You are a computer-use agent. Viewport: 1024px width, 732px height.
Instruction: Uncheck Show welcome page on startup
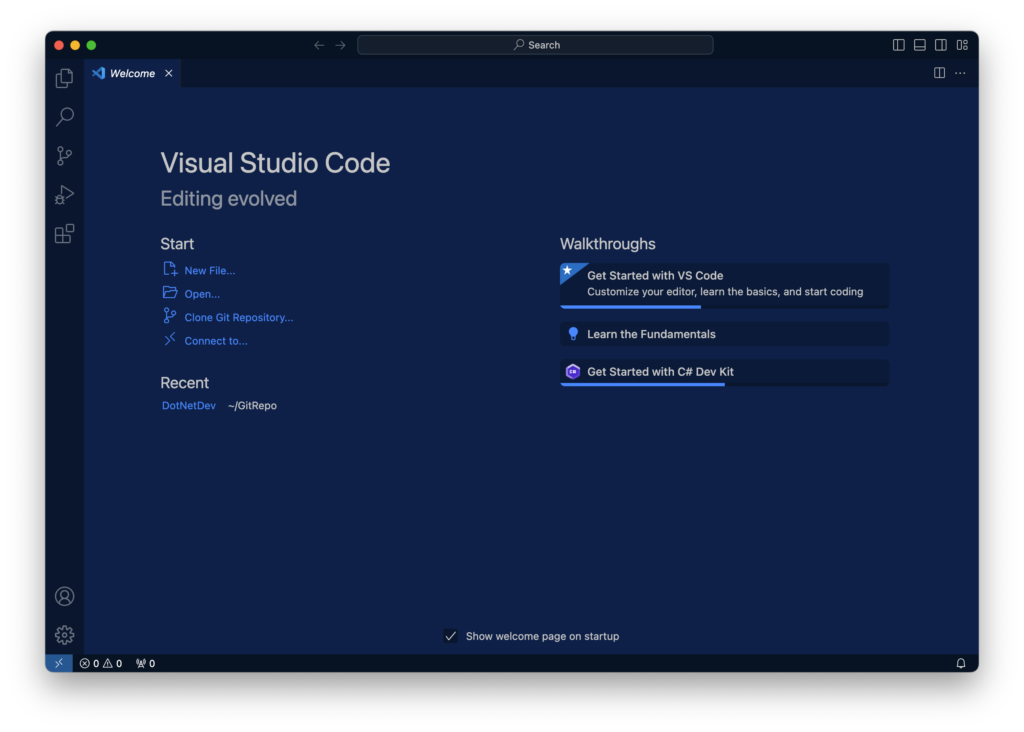(450, 635)
